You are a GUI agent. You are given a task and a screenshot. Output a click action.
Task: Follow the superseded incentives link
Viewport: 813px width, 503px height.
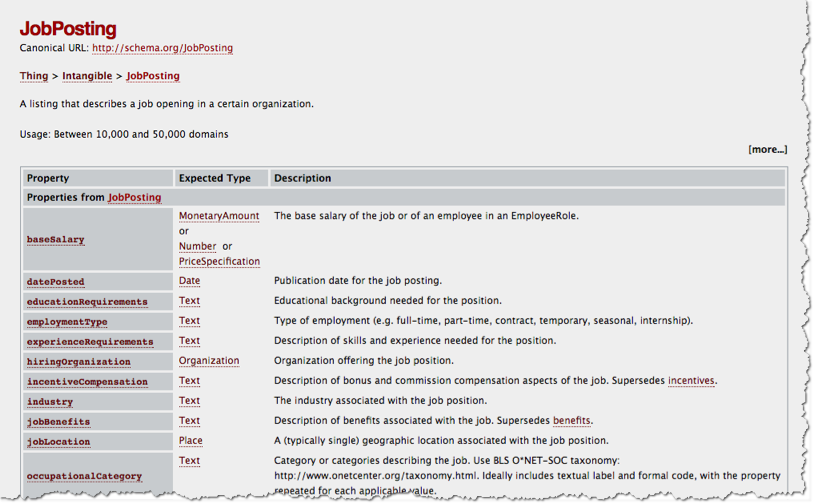click(x=691, y=381)
